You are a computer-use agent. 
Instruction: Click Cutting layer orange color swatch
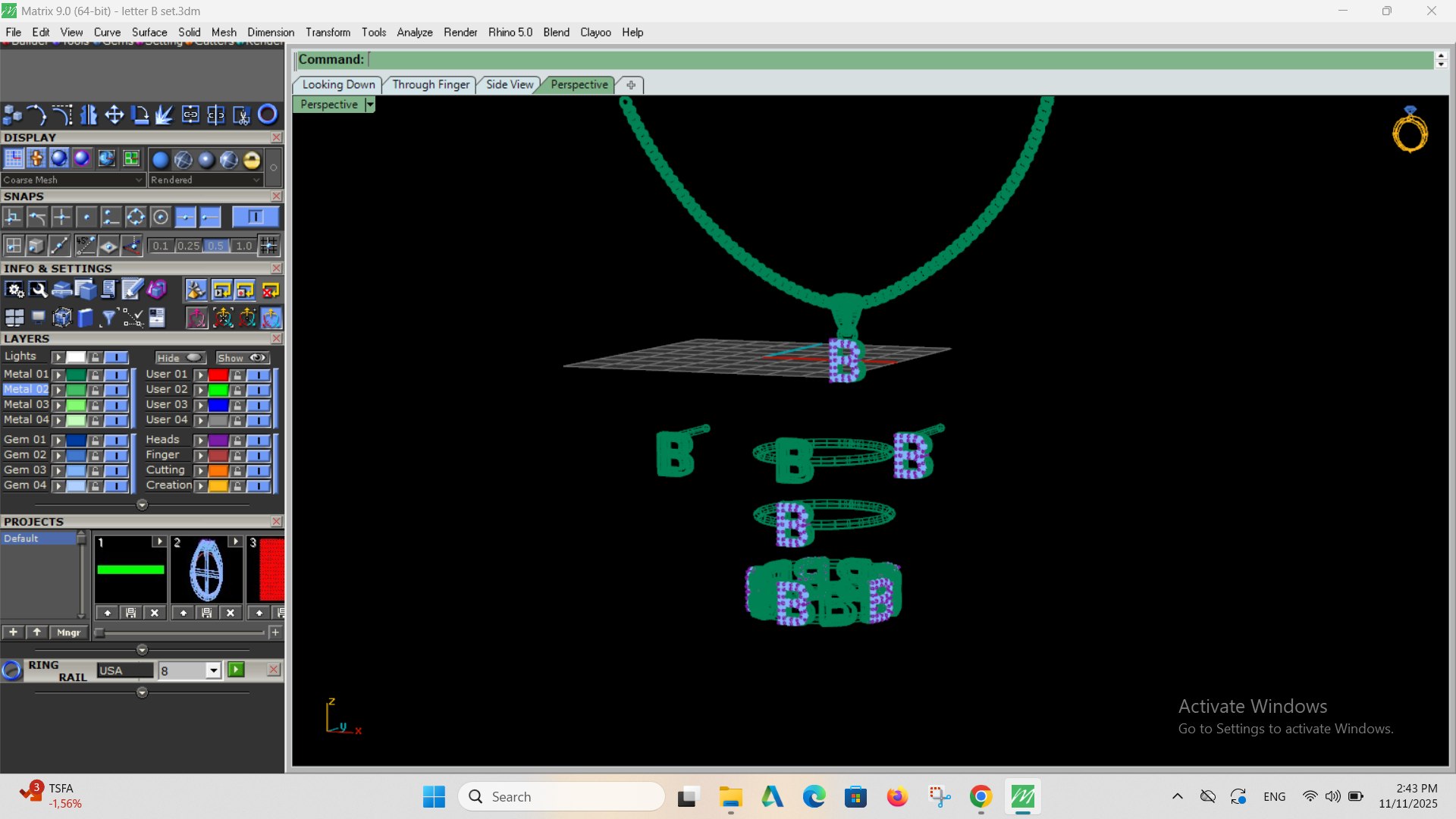point(218,471)
